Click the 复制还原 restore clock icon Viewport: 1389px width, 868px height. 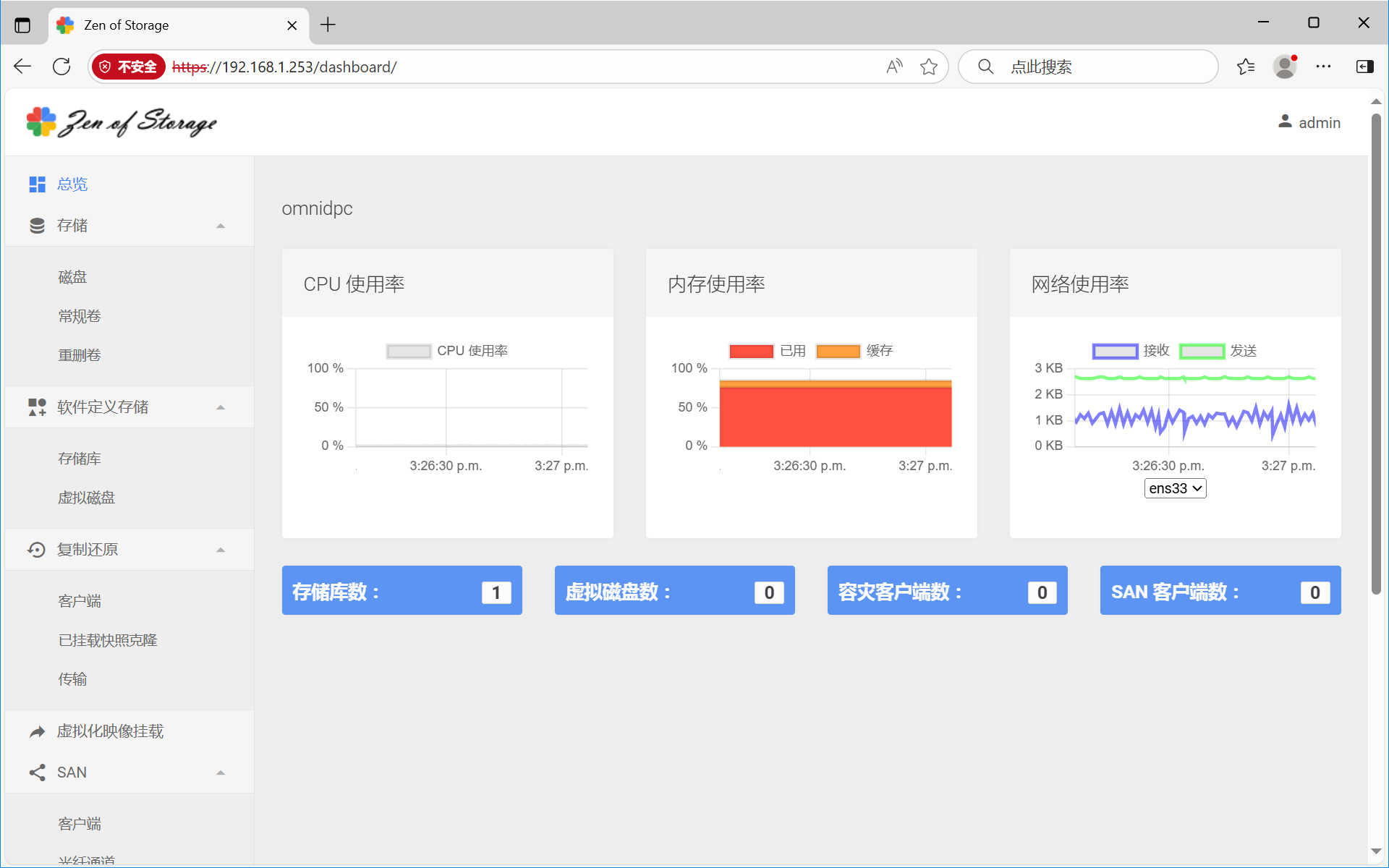(37, 550)
